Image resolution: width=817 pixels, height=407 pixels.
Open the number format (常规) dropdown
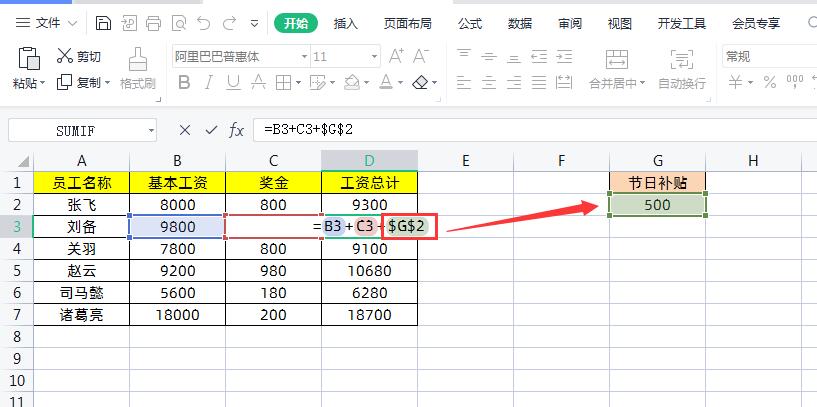769,56
